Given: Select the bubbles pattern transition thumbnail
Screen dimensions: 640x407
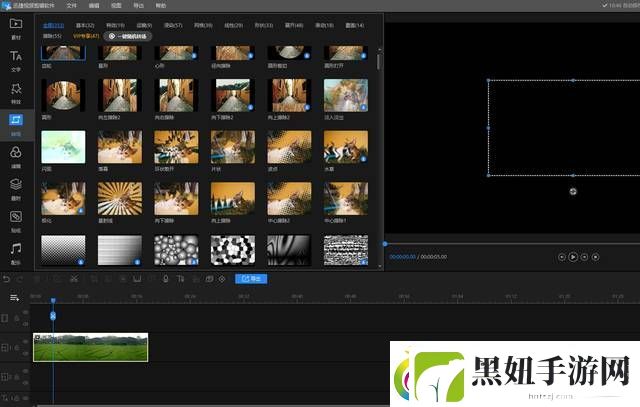Looking at the screenshot, I should coord(176,250).
